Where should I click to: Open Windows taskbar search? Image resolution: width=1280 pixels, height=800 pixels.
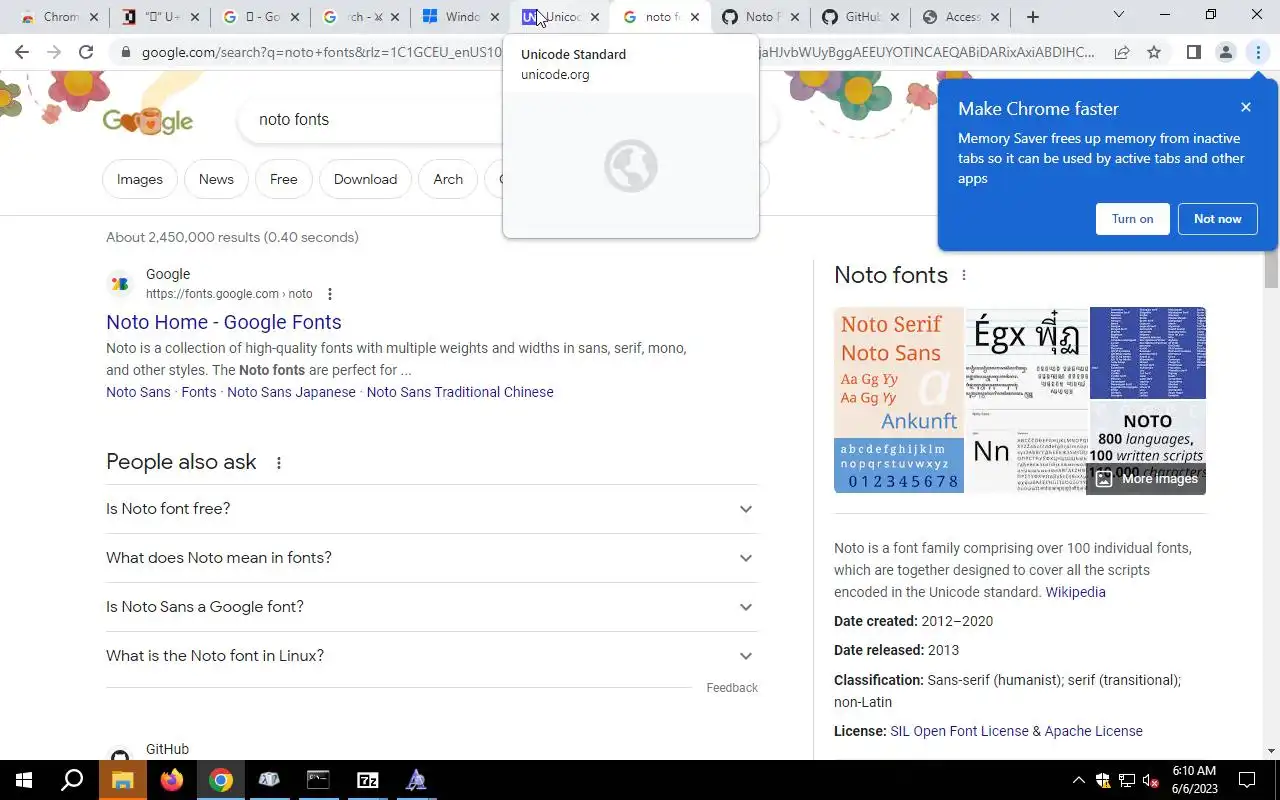[72, 780]
